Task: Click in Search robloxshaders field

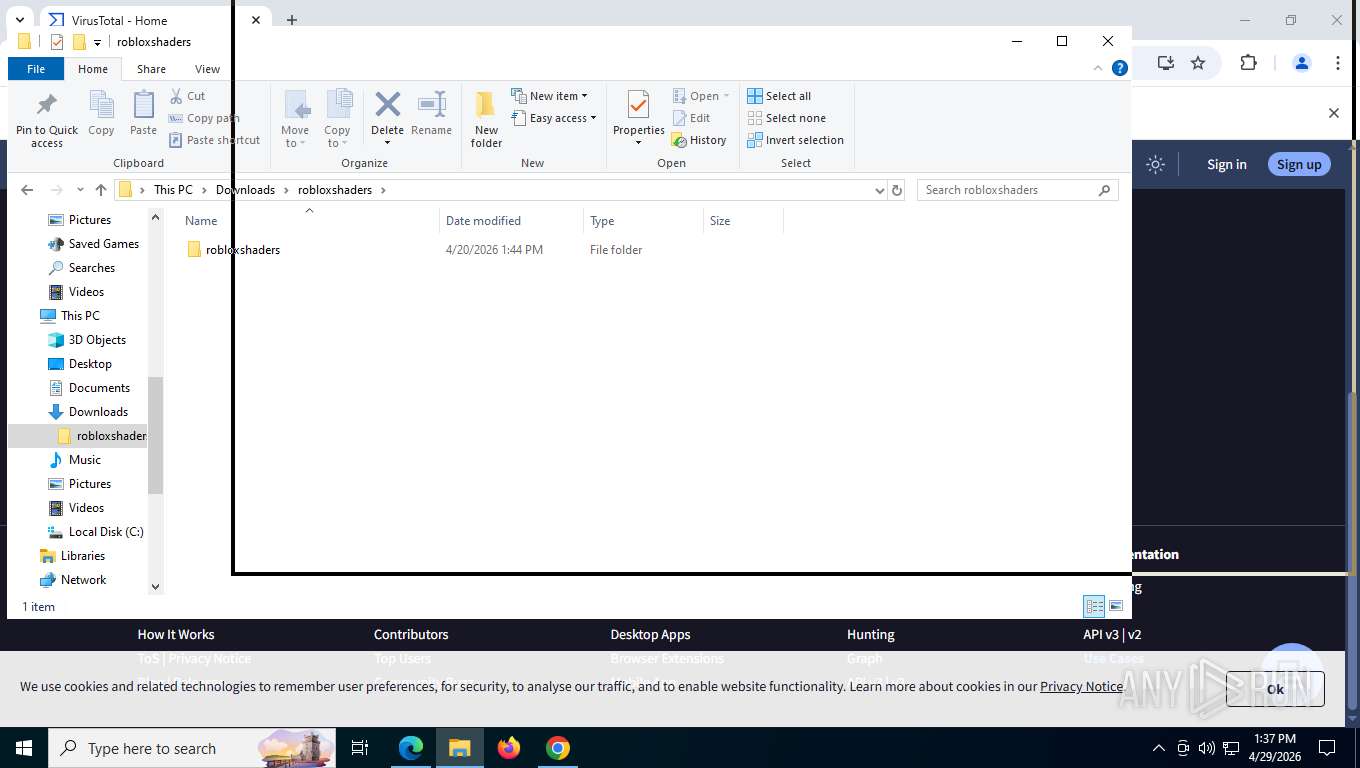Action: tap(1017, 190)
